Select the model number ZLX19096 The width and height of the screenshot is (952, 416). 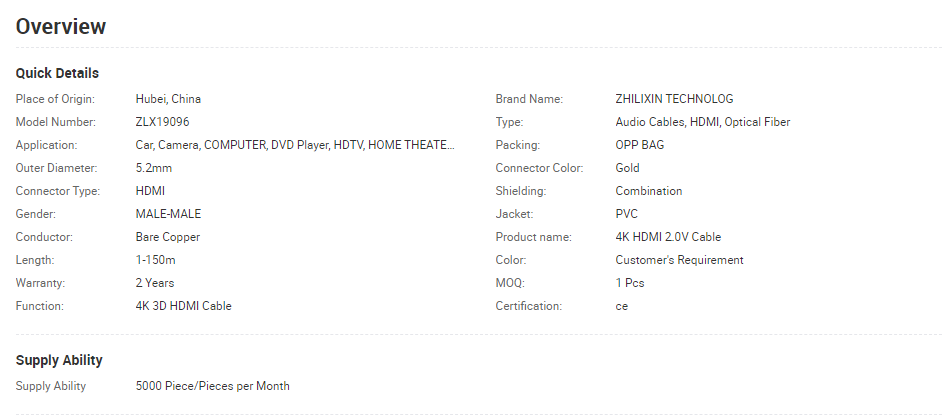pos(162,121)
